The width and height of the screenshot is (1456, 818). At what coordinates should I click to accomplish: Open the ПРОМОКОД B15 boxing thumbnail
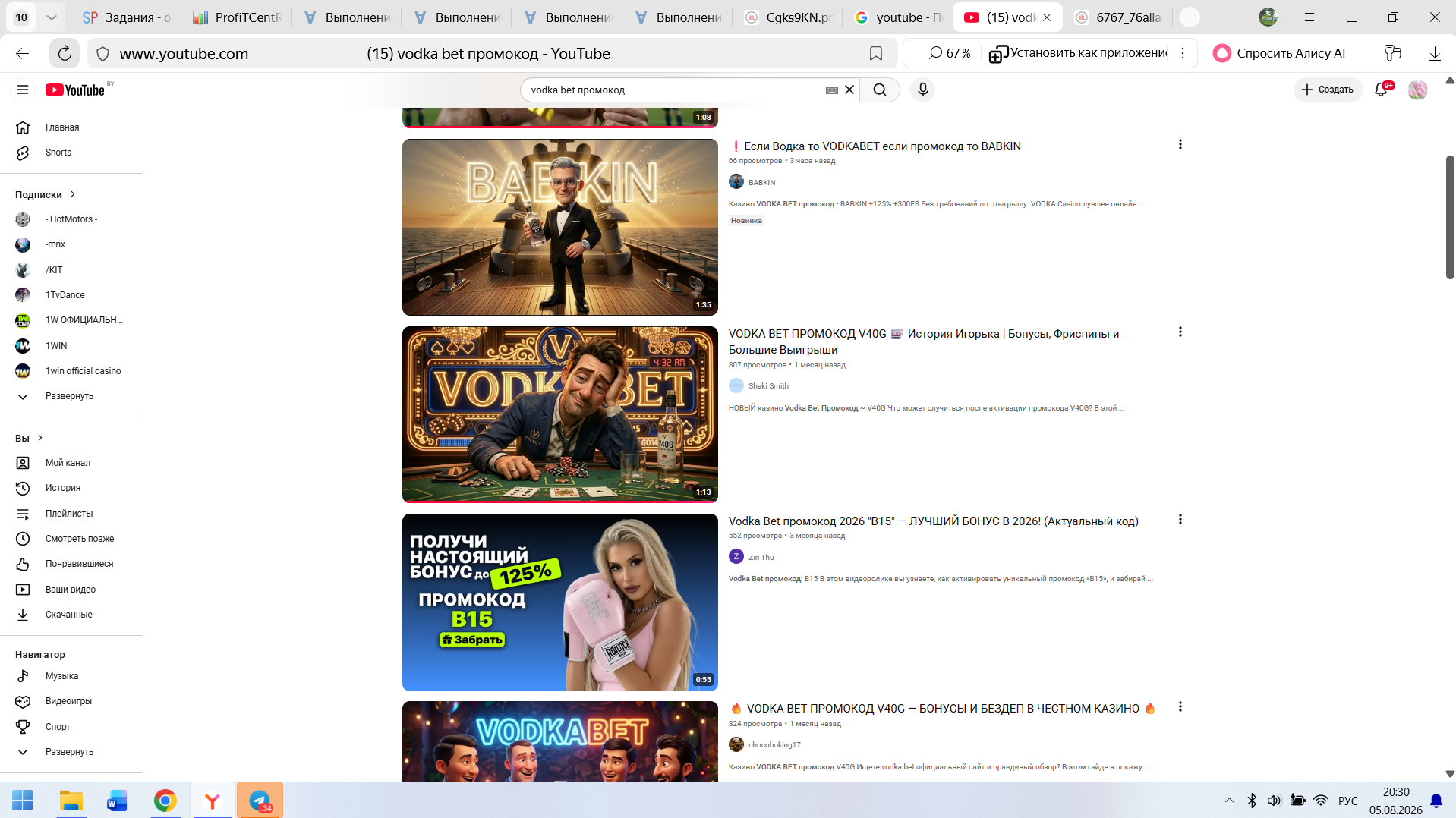(x=560, y=602)
